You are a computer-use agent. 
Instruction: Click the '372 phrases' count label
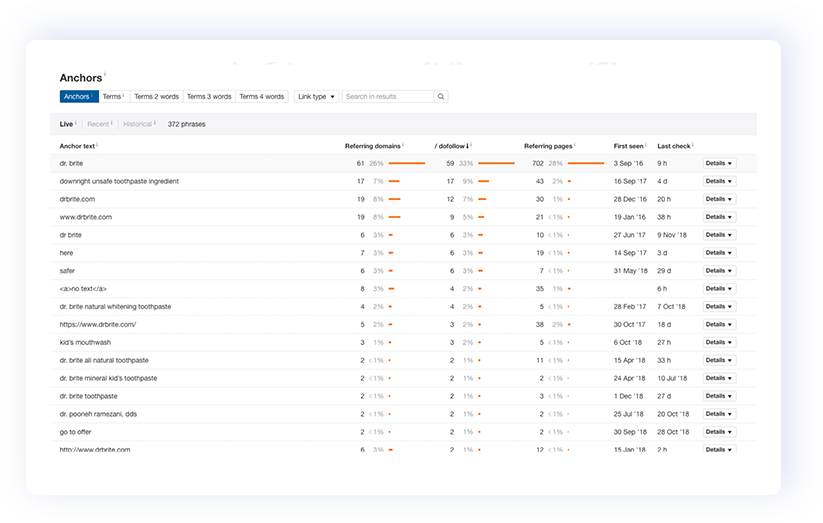click(186, 124)
